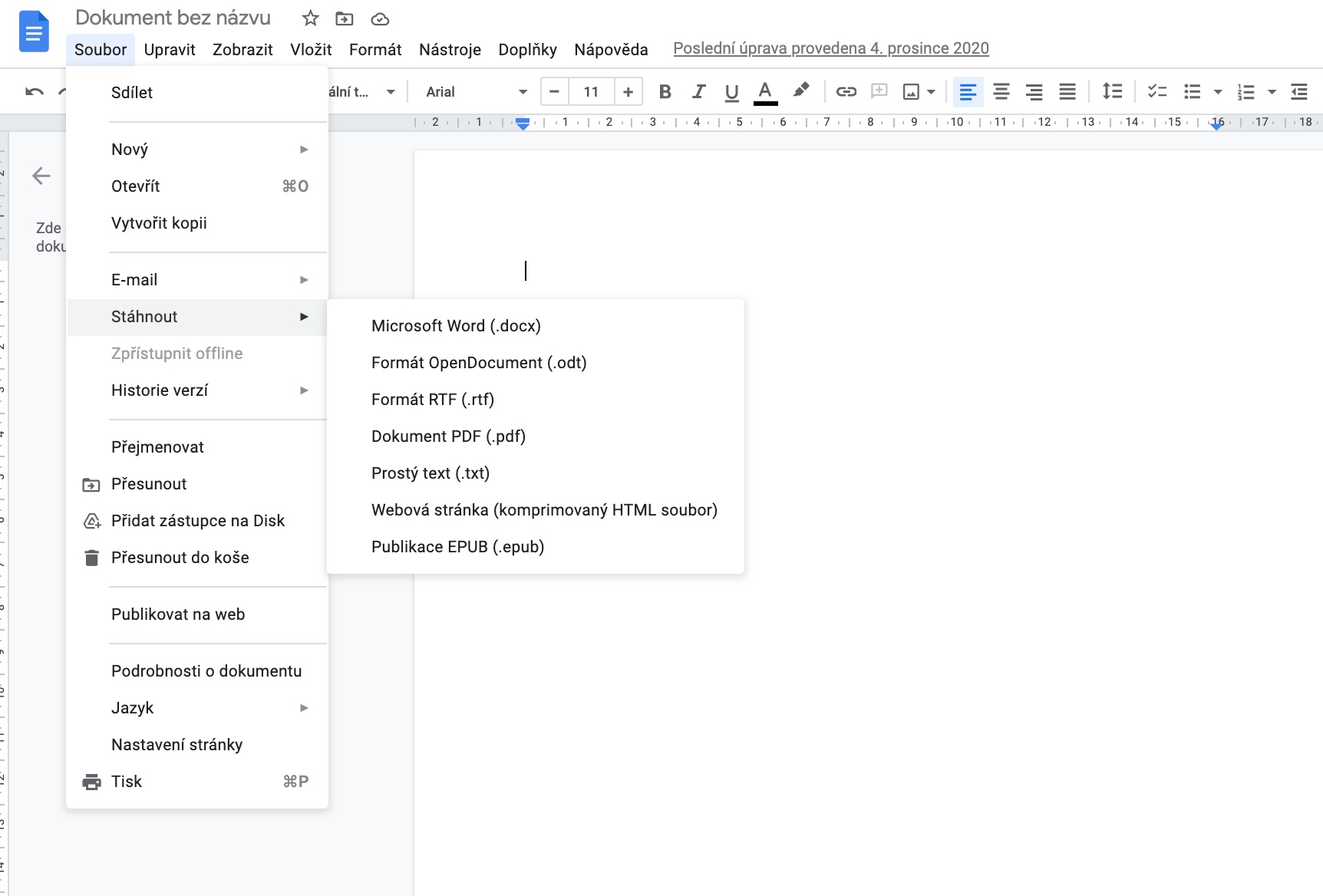Star the document with the star icon

tap(310, 18)
